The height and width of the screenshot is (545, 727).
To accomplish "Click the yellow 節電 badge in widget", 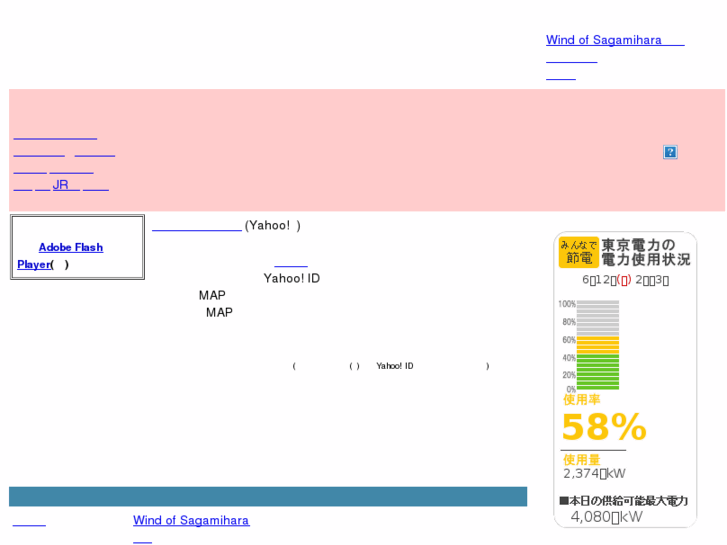I will click(578, 252).
